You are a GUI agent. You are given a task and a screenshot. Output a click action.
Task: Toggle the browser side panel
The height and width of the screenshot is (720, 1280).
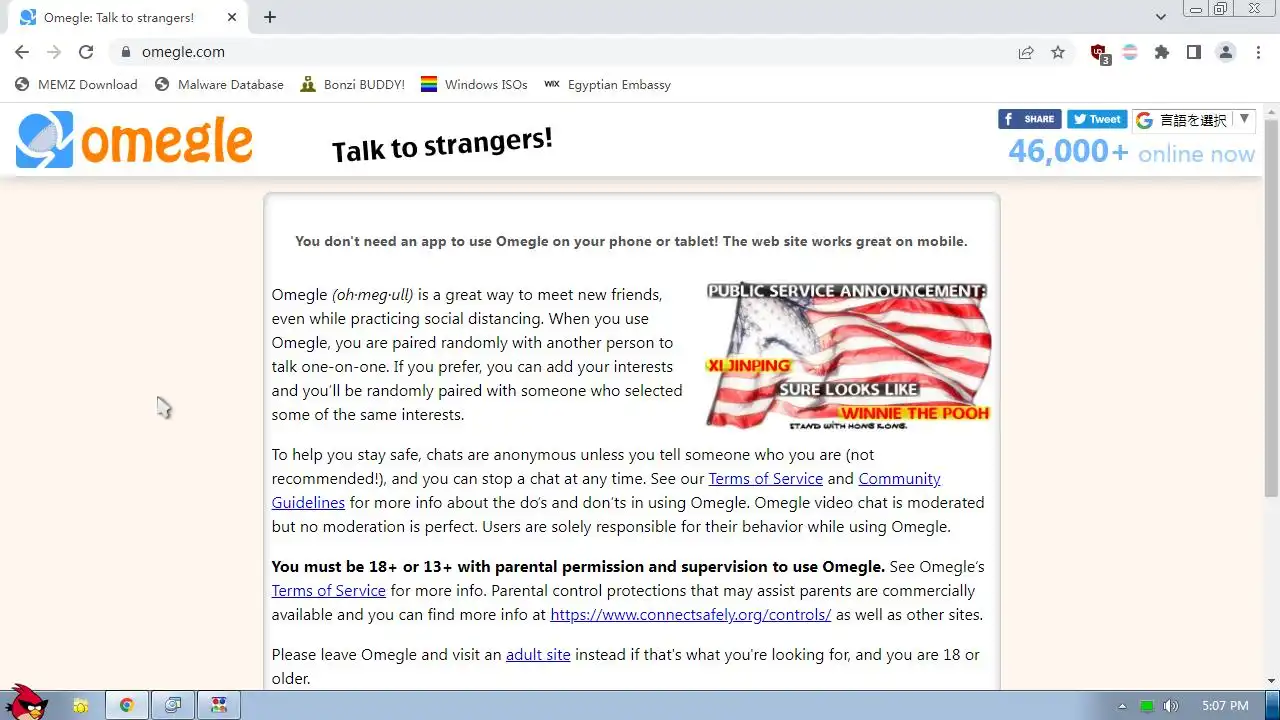click(x=1194, y=52)
